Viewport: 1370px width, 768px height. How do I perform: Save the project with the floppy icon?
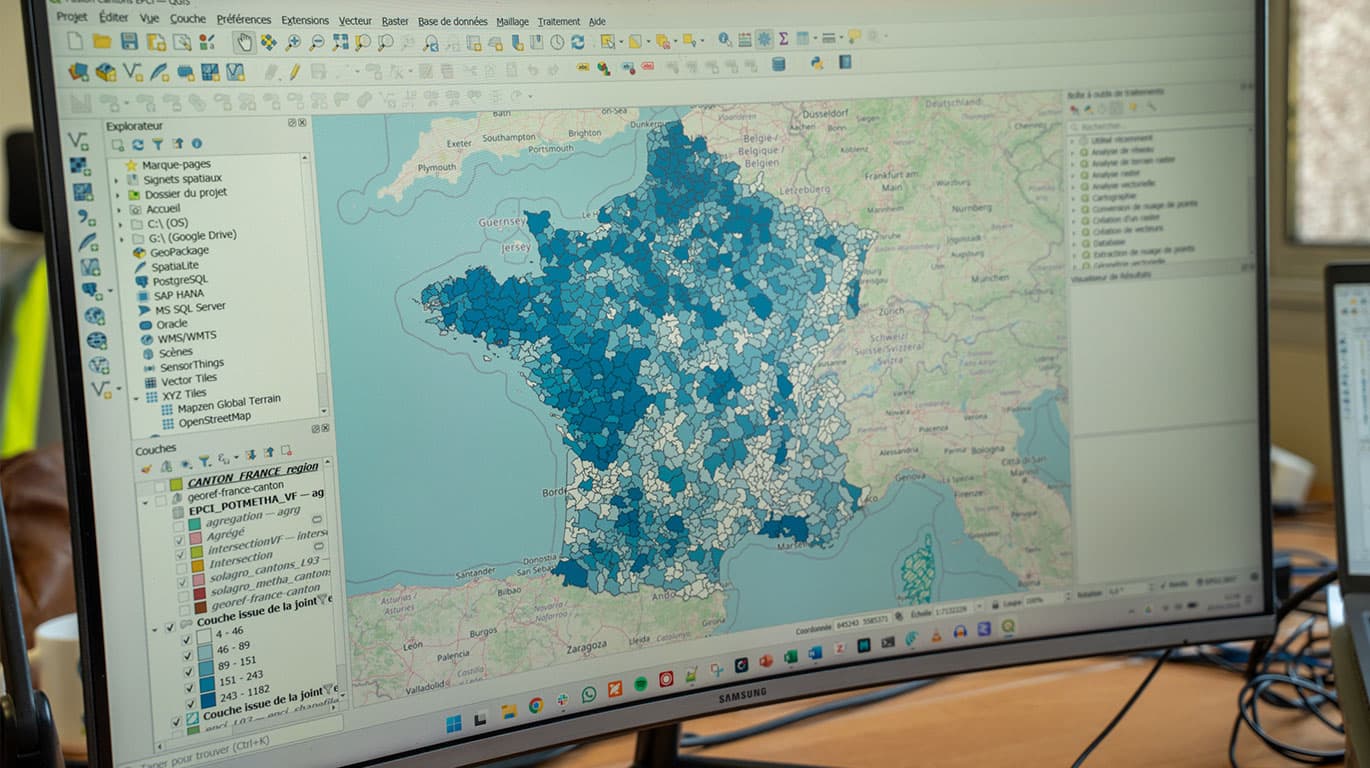129,41
